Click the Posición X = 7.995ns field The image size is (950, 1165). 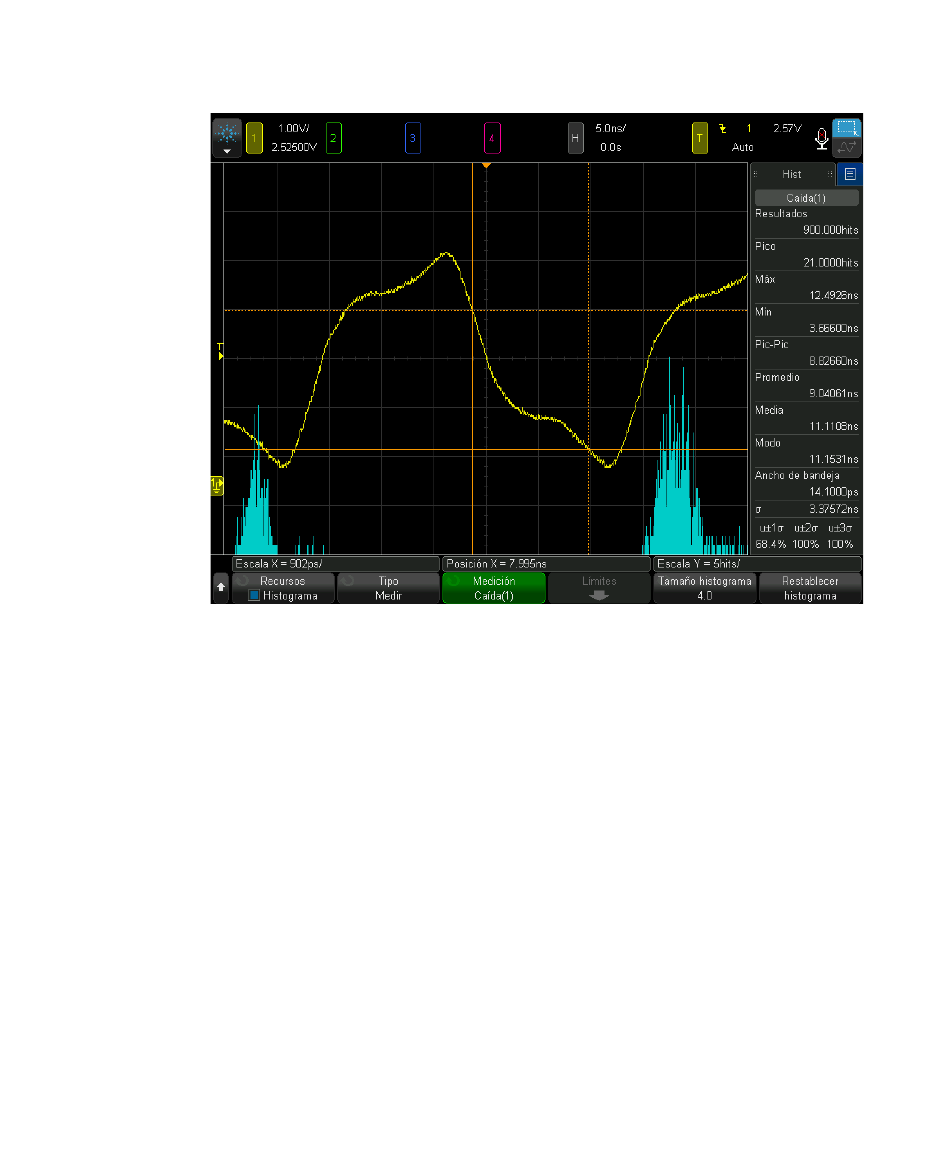coord(546,564)
